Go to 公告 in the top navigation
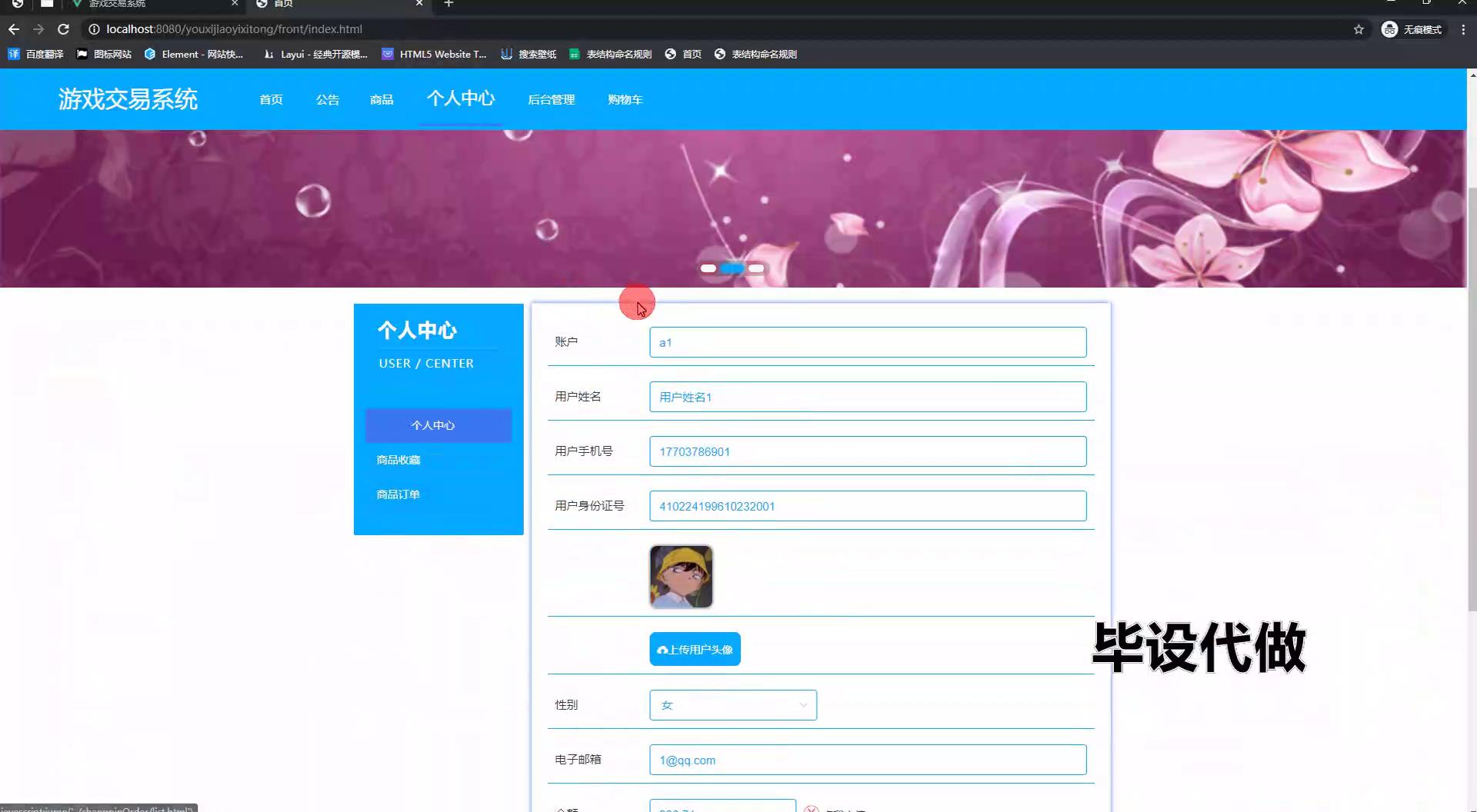Viewport: 1477px width, 812px height. pyautogui.click(x=327, y=100)
